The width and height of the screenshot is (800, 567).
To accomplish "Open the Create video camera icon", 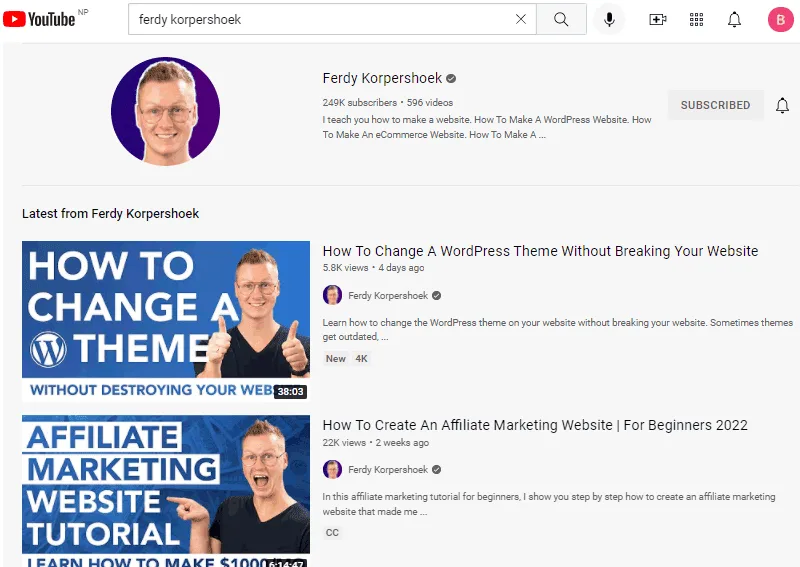I will 658,19.
